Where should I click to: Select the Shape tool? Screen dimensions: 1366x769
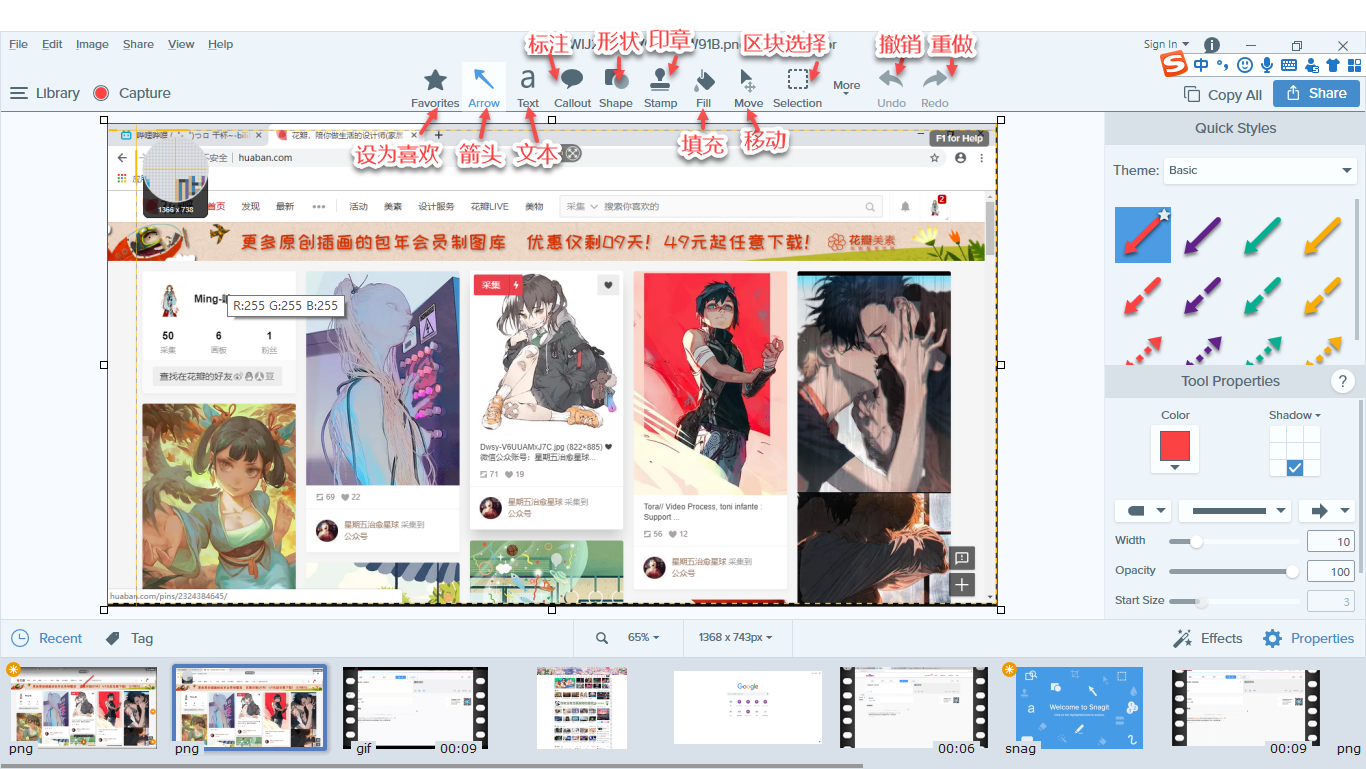pyautogui.click(x=616, y=88)
